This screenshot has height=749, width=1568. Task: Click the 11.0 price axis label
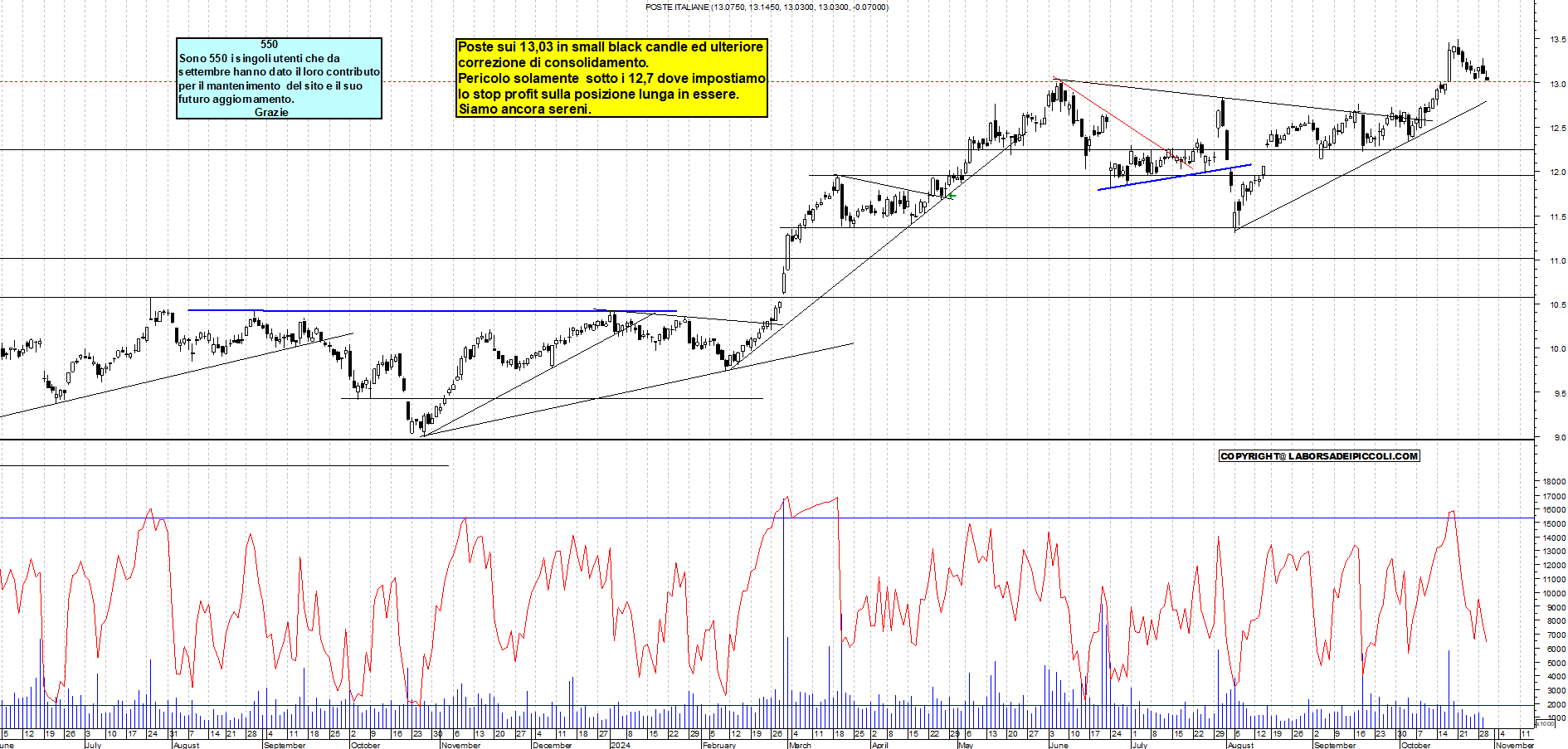coord(1557,261)
